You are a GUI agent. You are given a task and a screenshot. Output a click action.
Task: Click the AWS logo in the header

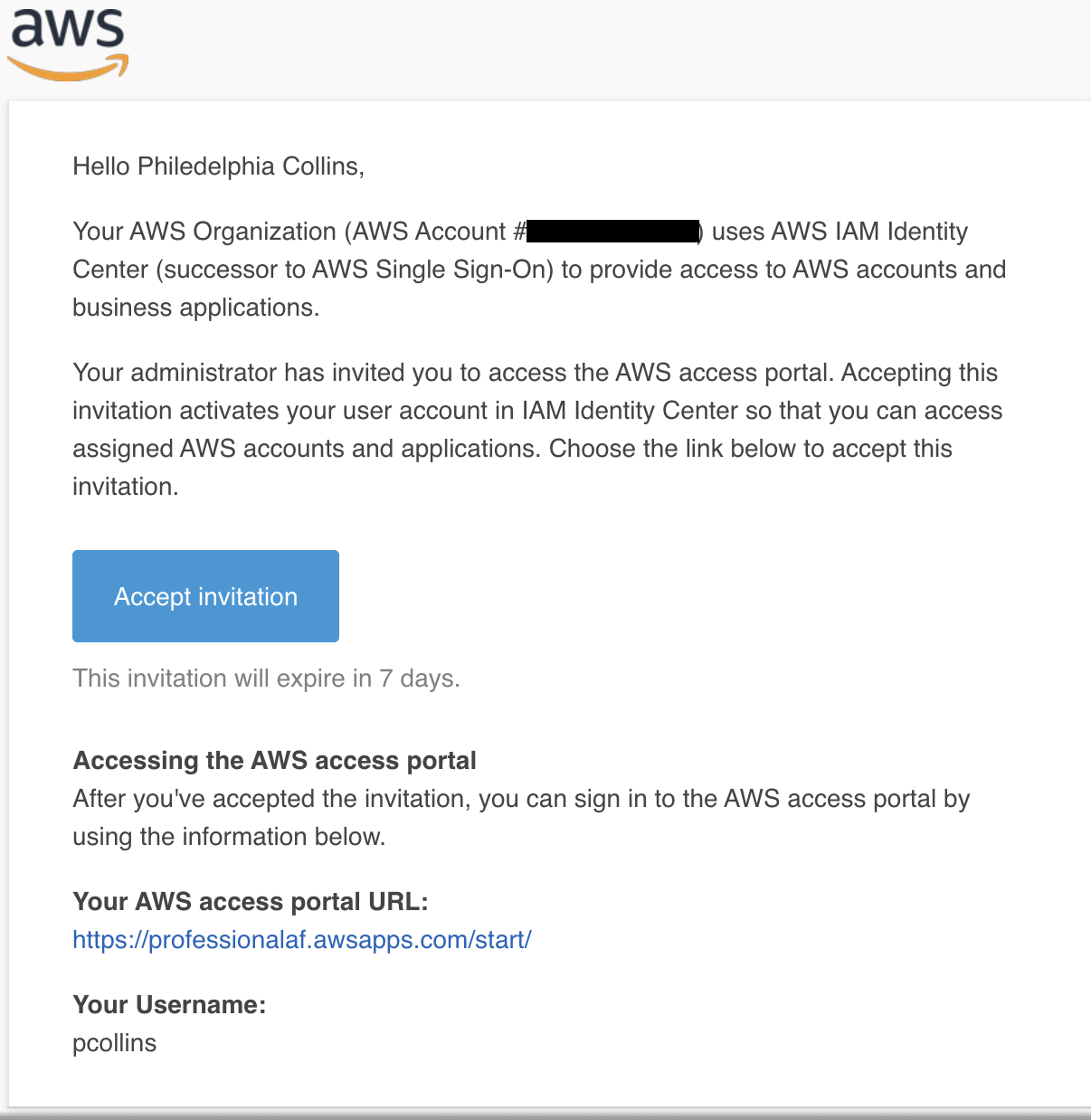click(68, 43)
